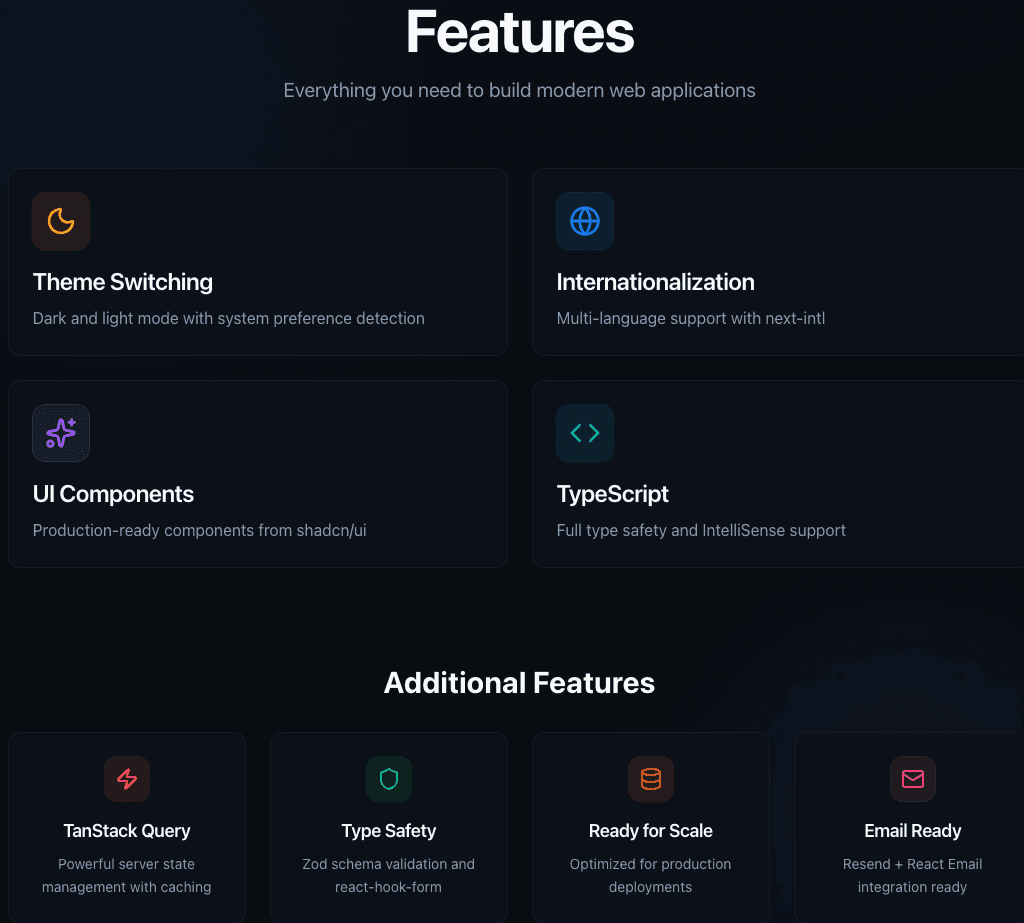Image resolution: width=1024 pixels, height=923 pixels.
Task: Open the Internationalization heading
Action: click(x=655, y=282)
